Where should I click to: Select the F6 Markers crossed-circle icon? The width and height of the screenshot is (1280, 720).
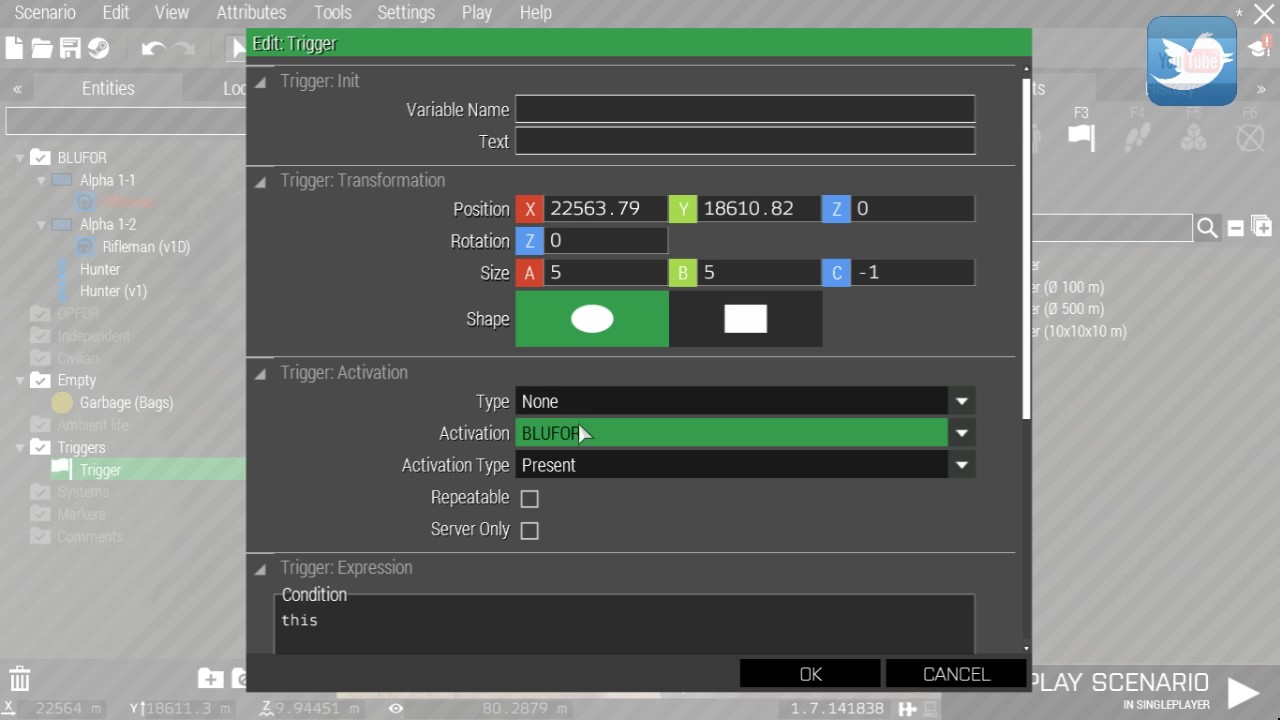[x=1250, y=137]
